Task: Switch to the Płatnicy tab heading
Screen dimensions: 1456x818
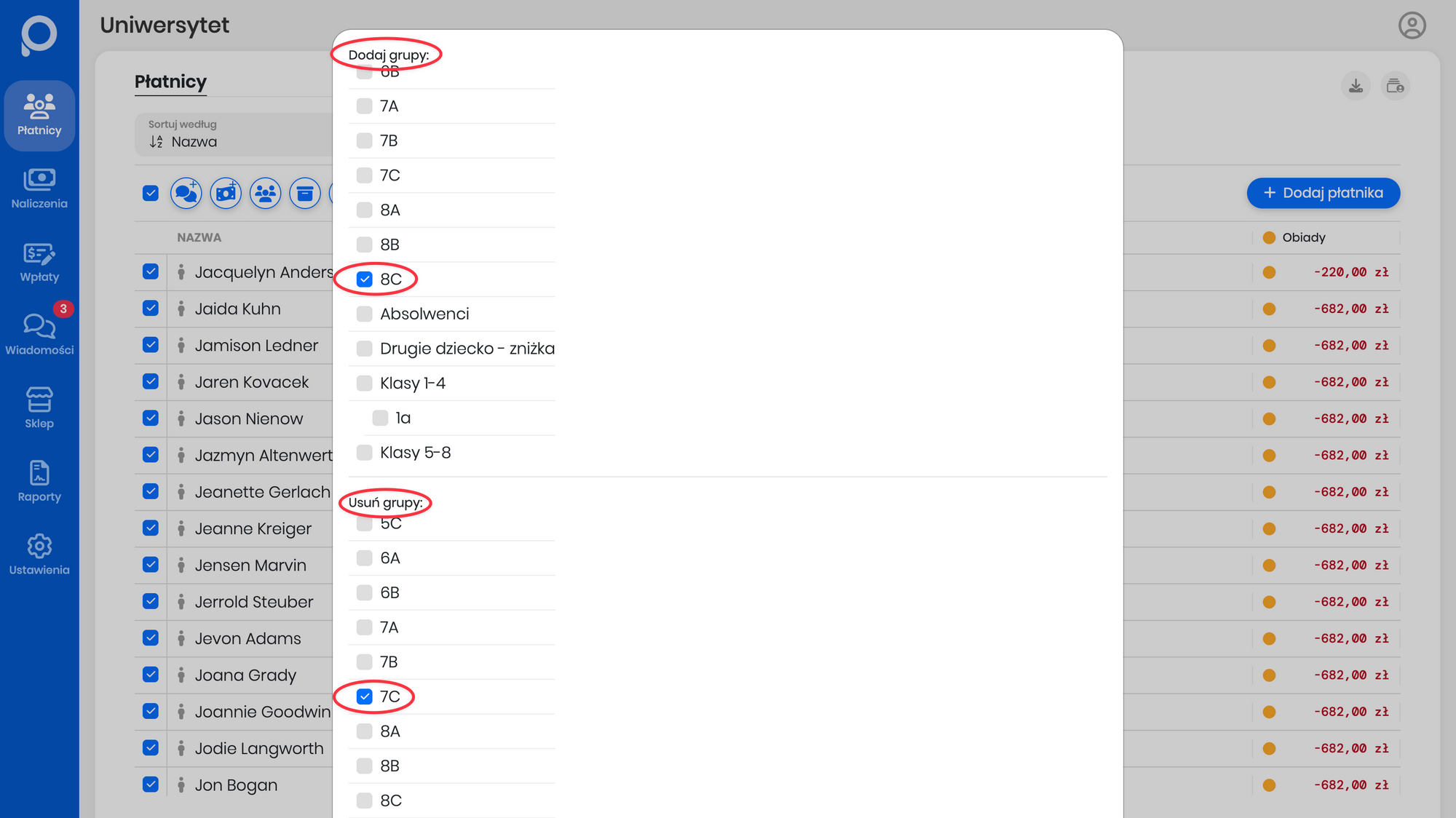Action: coord(170,82)
